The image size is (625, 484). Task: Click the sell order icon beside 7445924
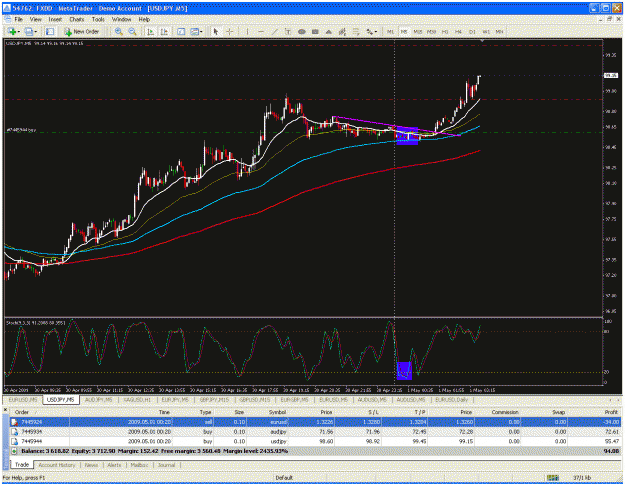(14, 422)
